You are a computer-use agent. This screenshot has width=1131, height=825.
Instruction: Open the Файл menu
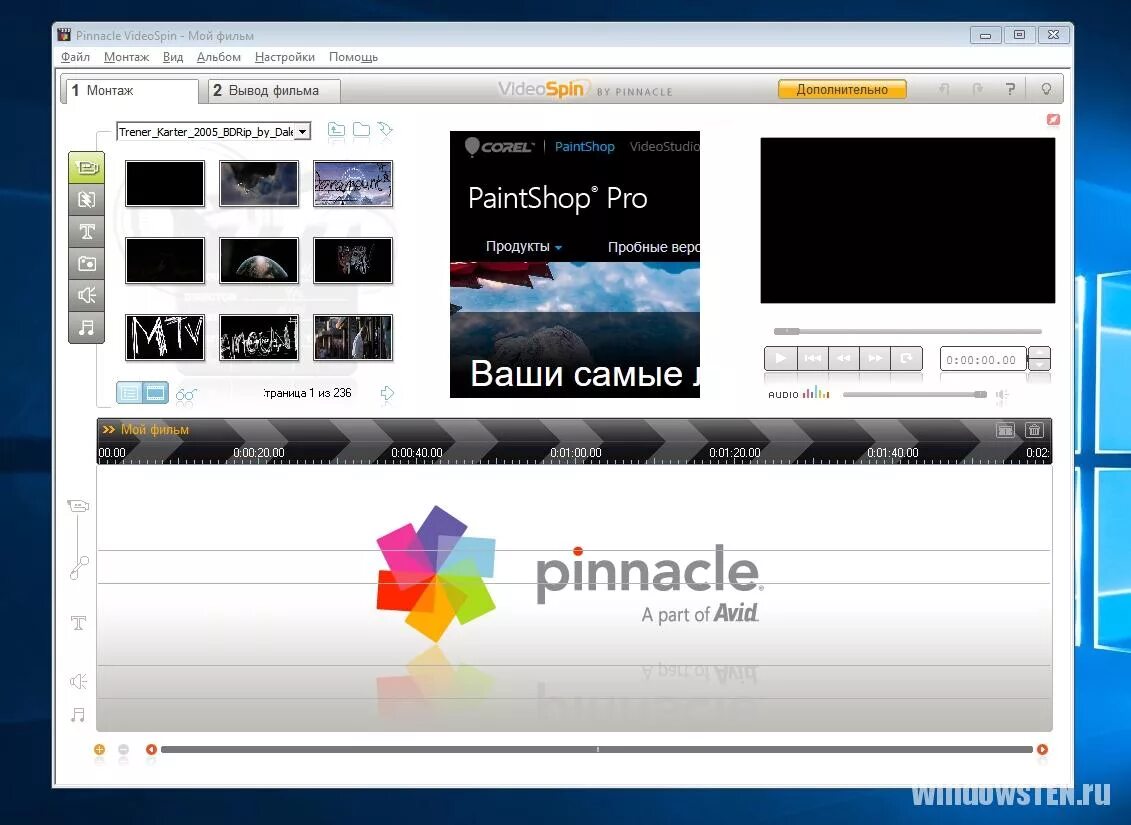point(75,57)
